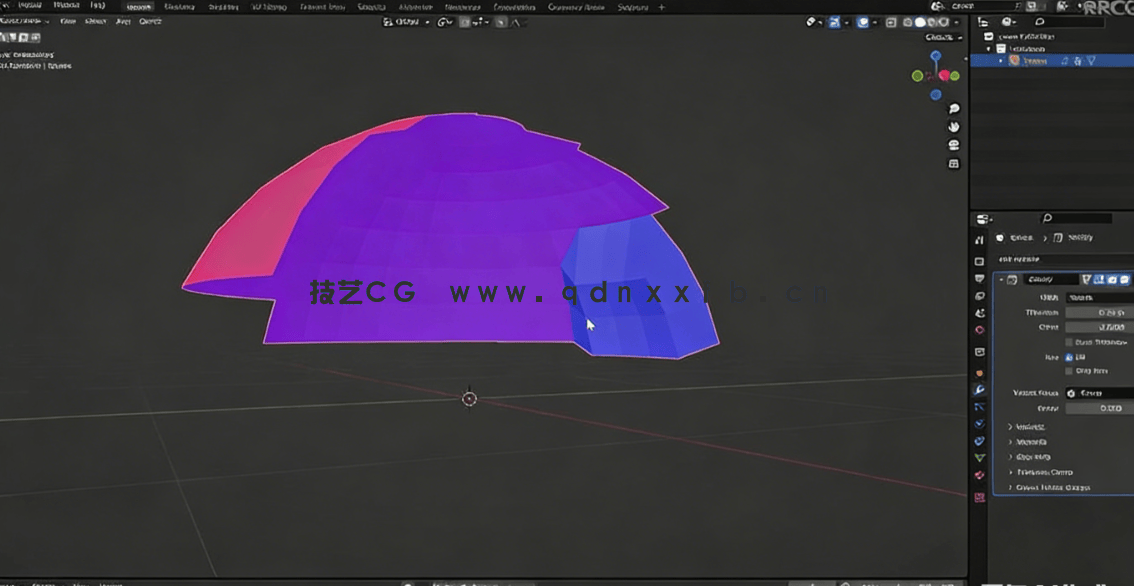Screen dimensions: 1134x586
Task: Enable the Even Thickness checkbox
Action: point(1068,342)
